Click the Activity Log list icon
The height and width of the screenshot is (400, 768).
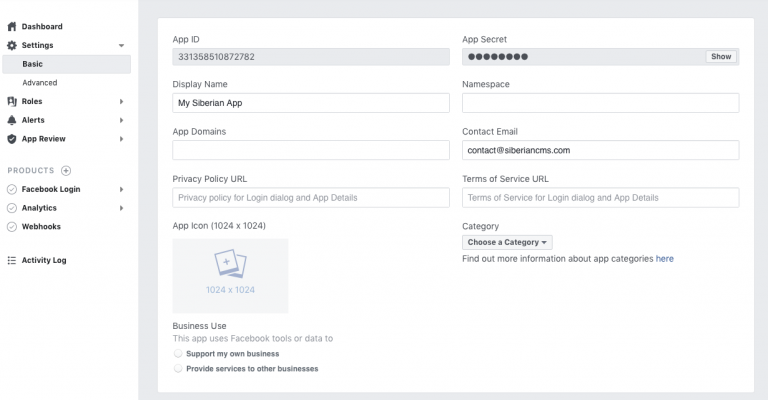pos(12,260)
